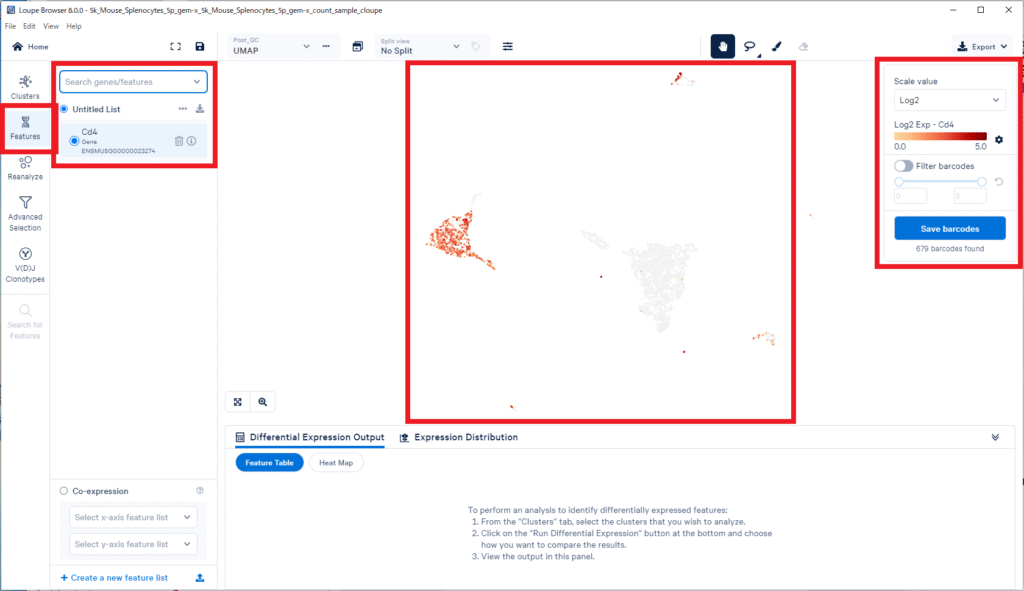The height and width of the screenshot is (591, 1024).
Task: Click Create a new feature list
Action: (114, 578)
